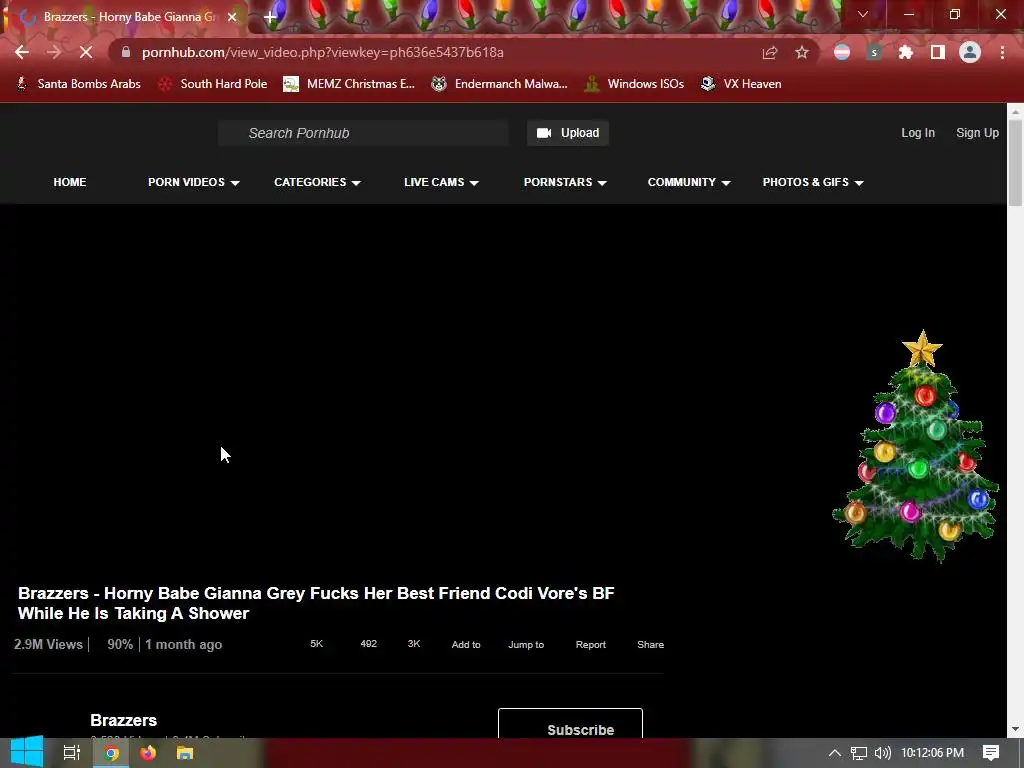
Task: Open the Brazzers channel name link
Action: (123, 720)
